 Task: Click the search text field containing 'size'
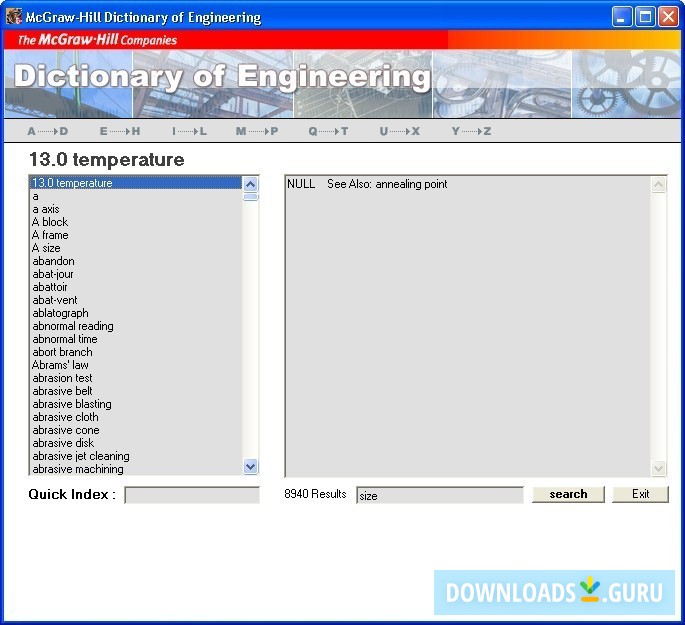(439, 495)
